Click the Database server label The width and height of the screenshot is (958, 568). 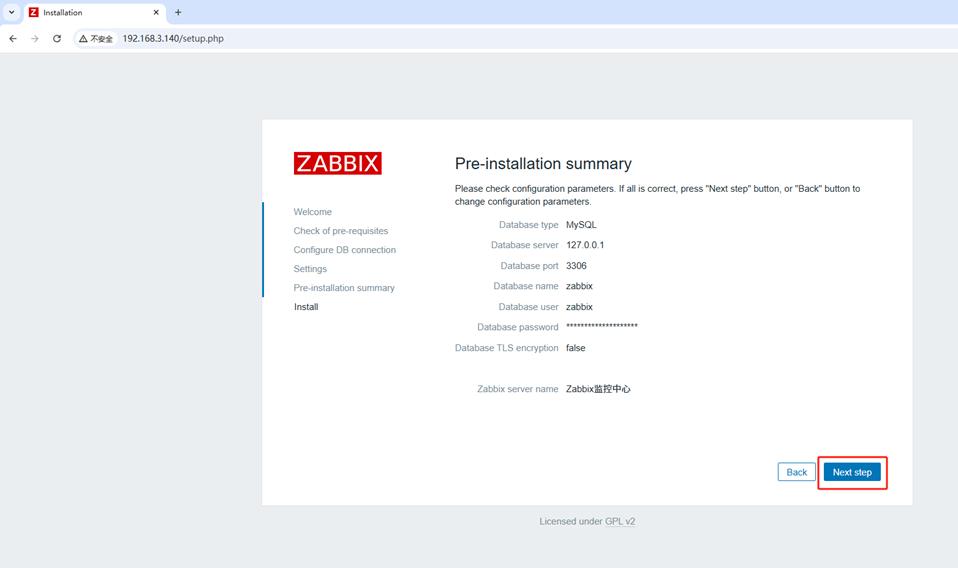(524, 245)
